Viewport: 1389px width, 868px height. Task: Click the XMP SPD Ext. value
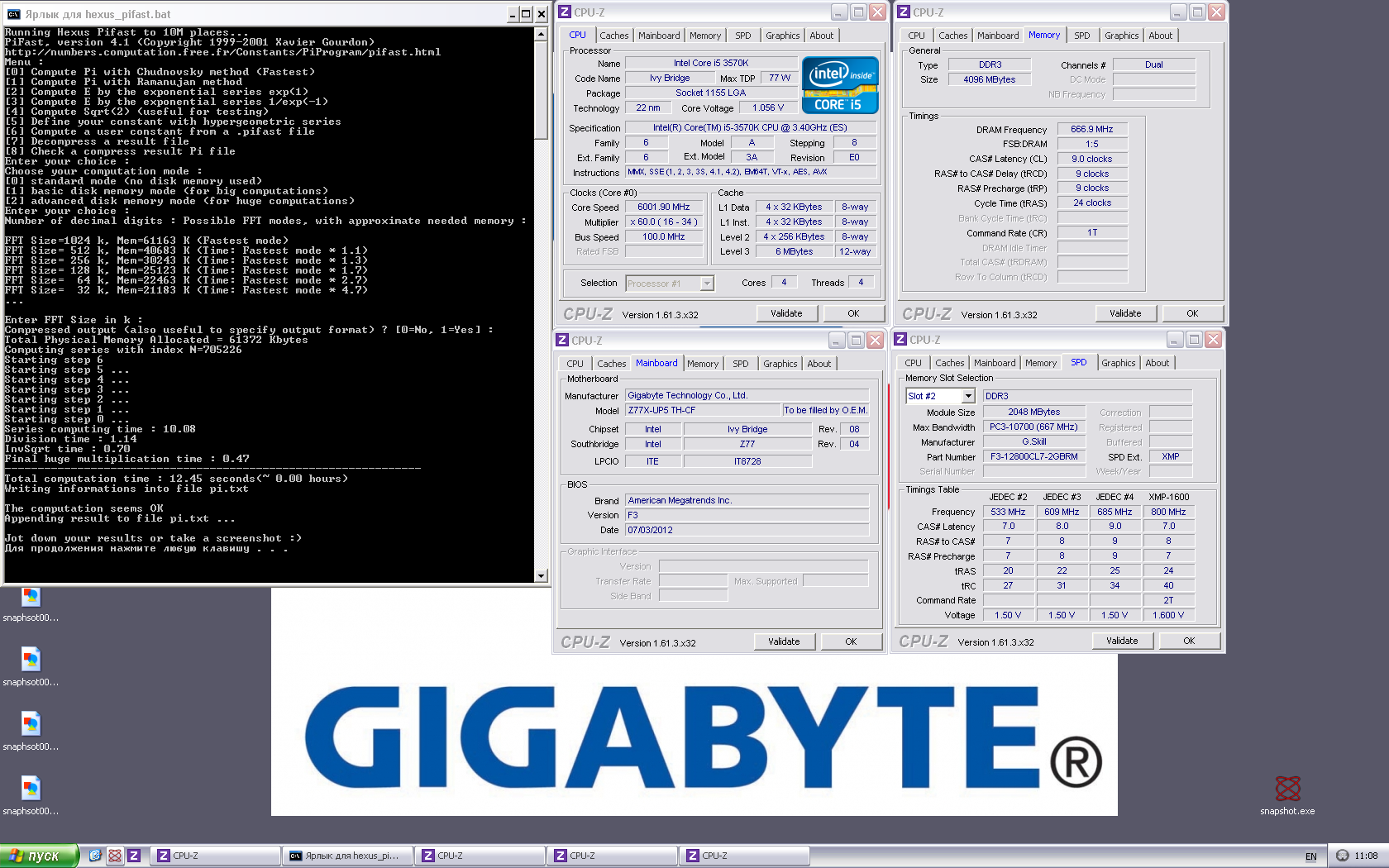[1170, 456]
